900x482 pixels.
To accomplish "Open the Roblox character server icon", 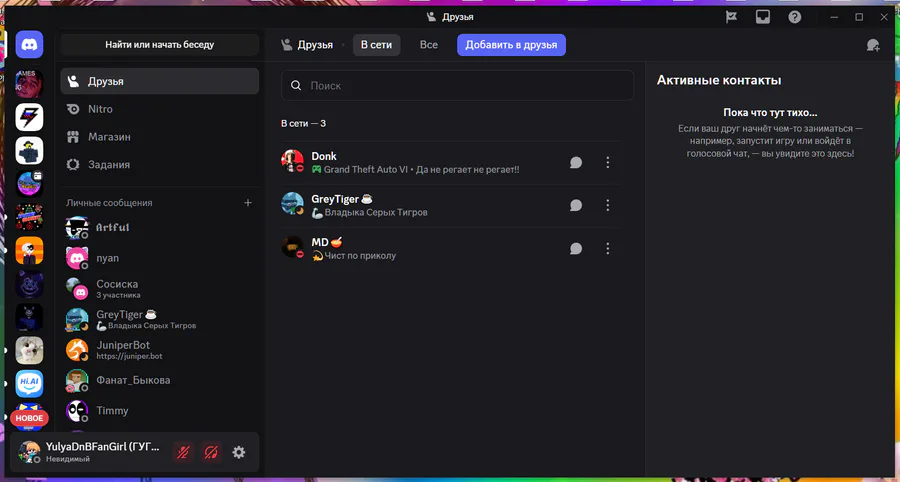I will (29, 150).
